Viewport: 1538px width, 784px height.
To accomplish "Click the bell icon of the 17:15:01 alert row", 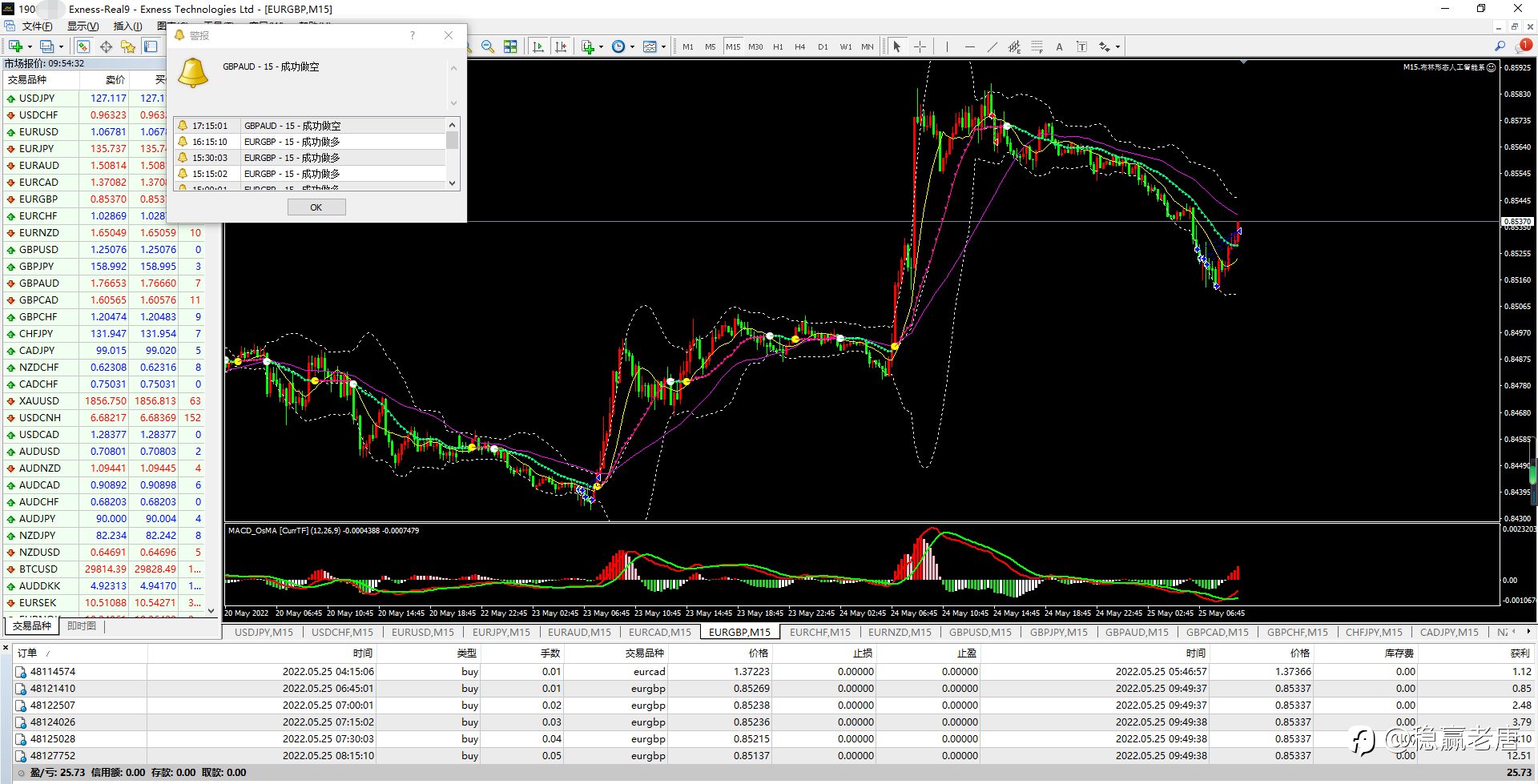I will (183, 126).
